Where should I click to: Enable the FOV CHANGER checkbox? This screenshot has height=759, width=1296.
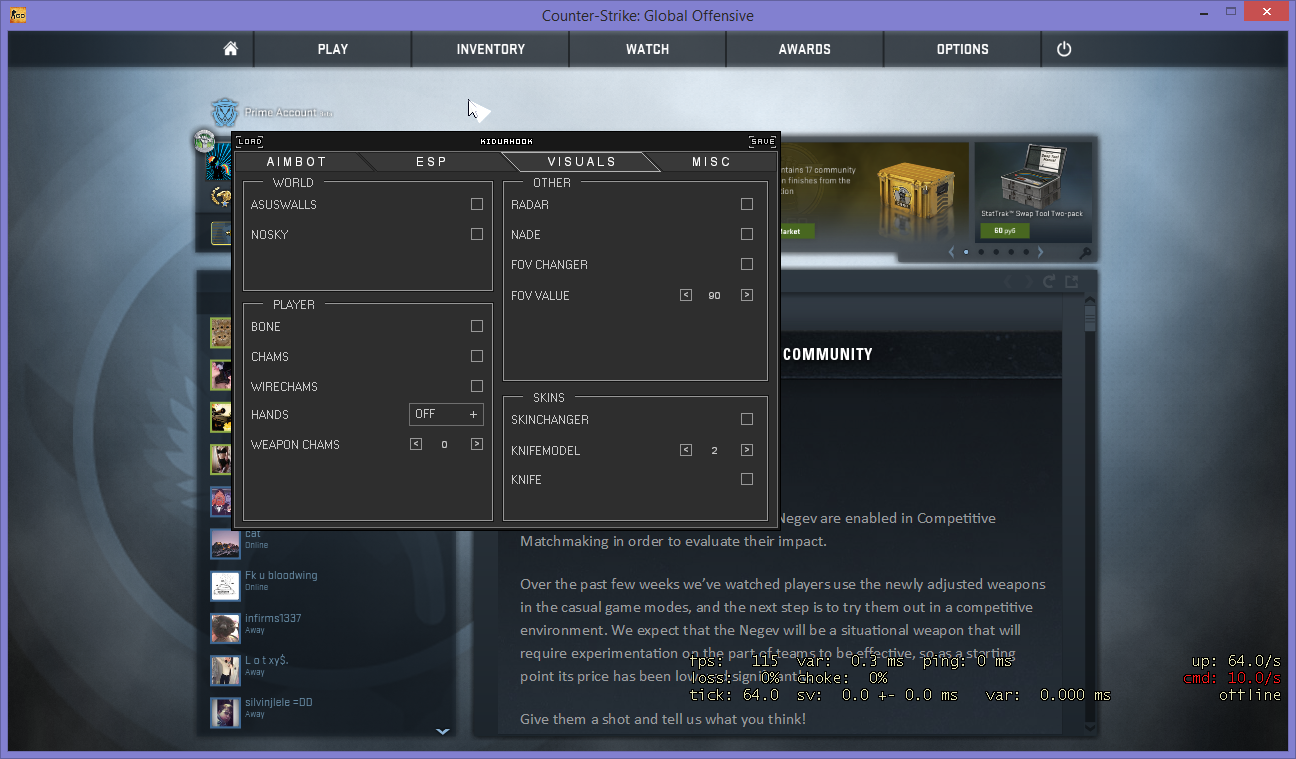pos(747,264)
